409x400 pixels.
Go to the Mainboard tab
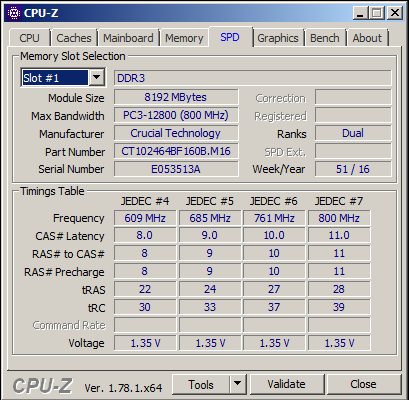pyautogui.click(x=128, y=38)
